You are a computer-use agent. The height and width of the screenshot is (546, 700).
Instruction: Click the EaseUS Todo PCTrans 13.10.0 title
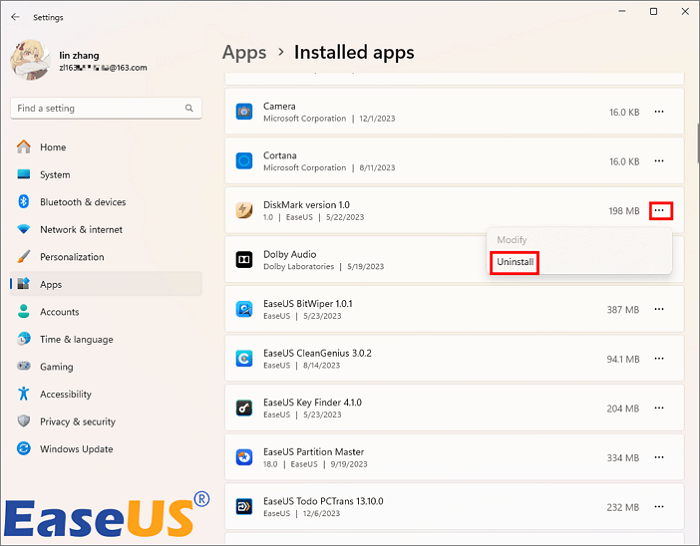[x=323, y=501]
